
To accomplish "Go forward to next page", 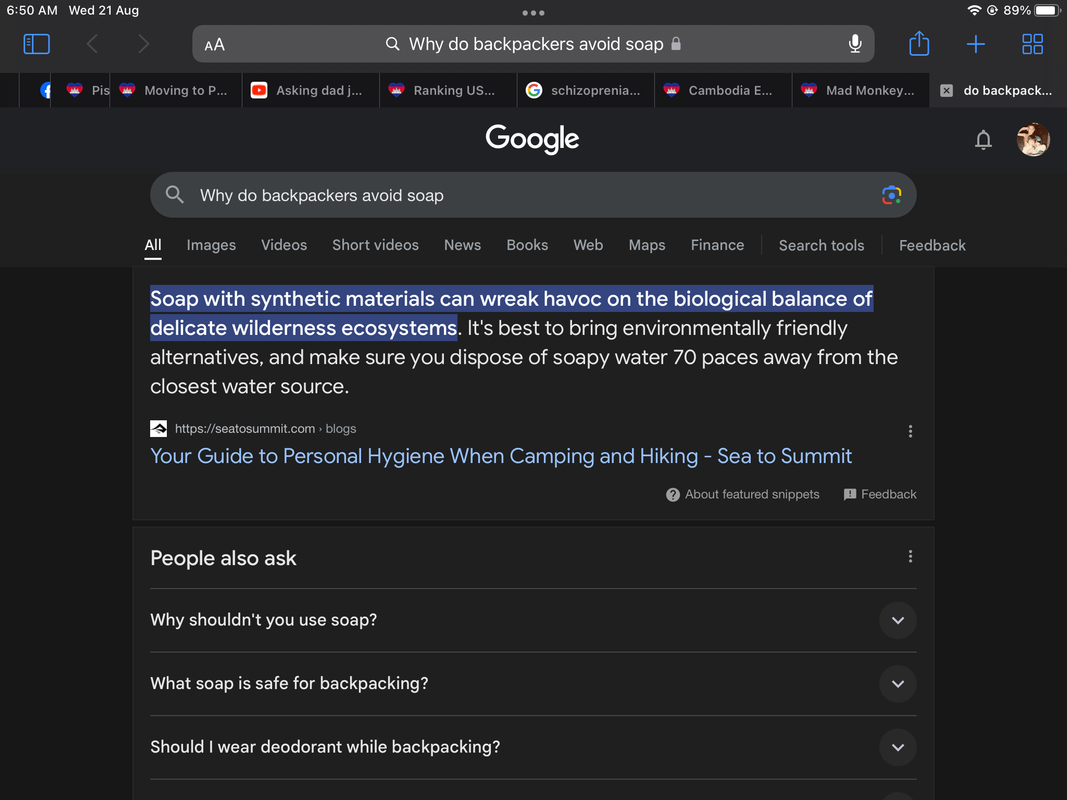I will coord(143,44).
